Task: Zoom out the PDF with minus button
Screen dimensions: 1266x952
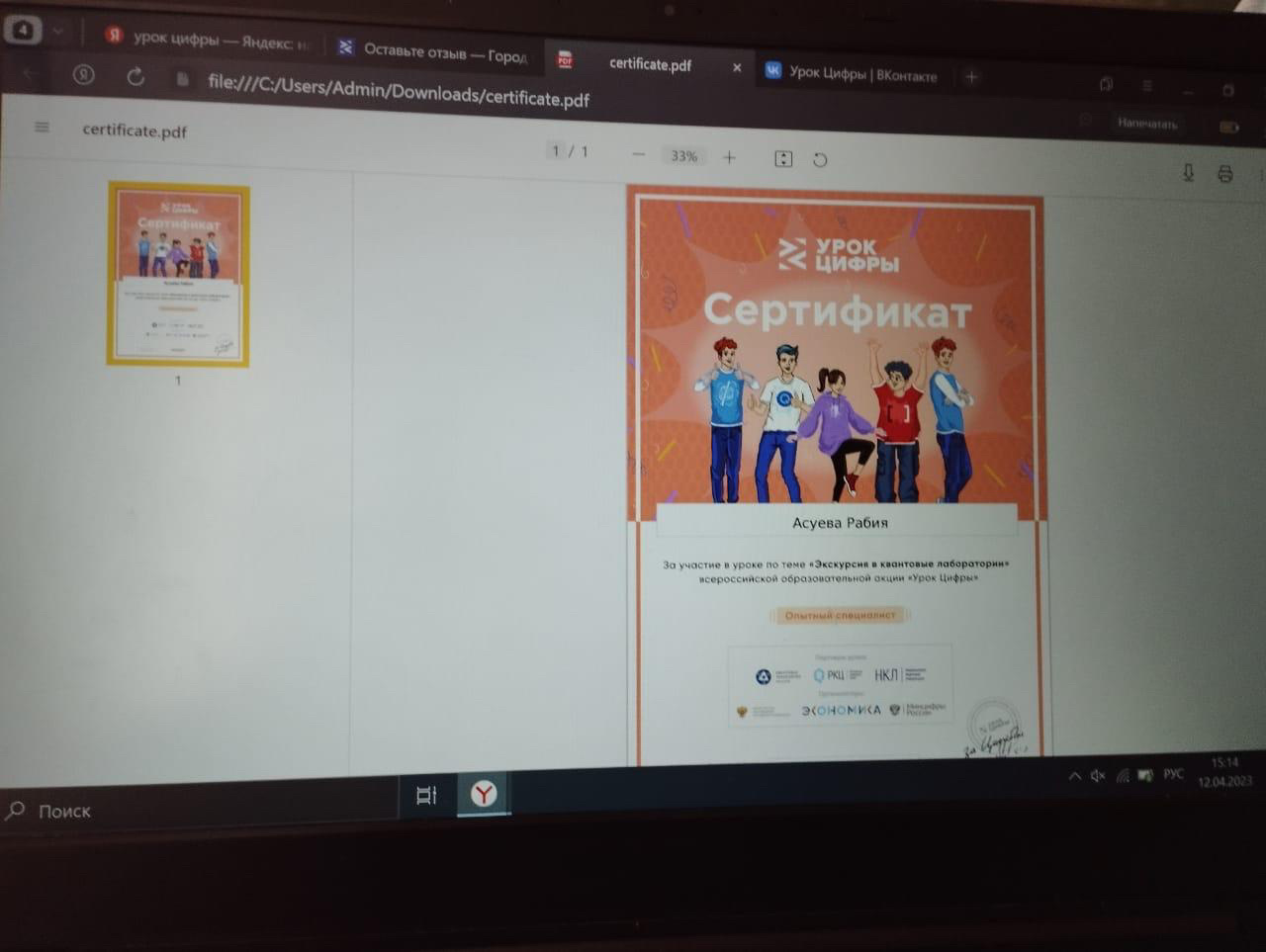Action: point(639,155)
